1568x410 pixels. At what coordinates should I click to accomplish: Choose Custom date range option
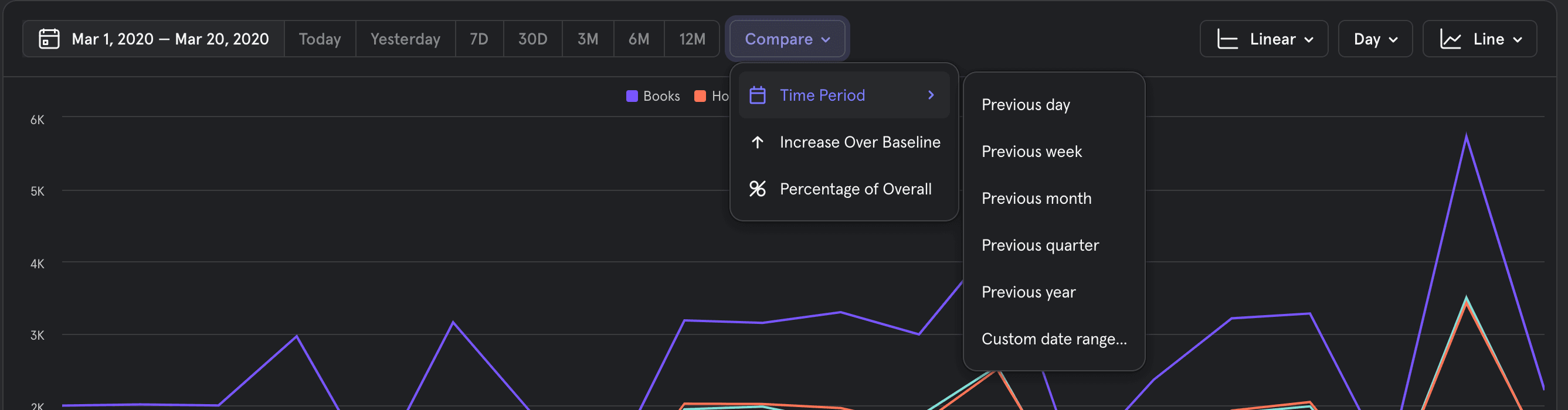click(1054, 339)
